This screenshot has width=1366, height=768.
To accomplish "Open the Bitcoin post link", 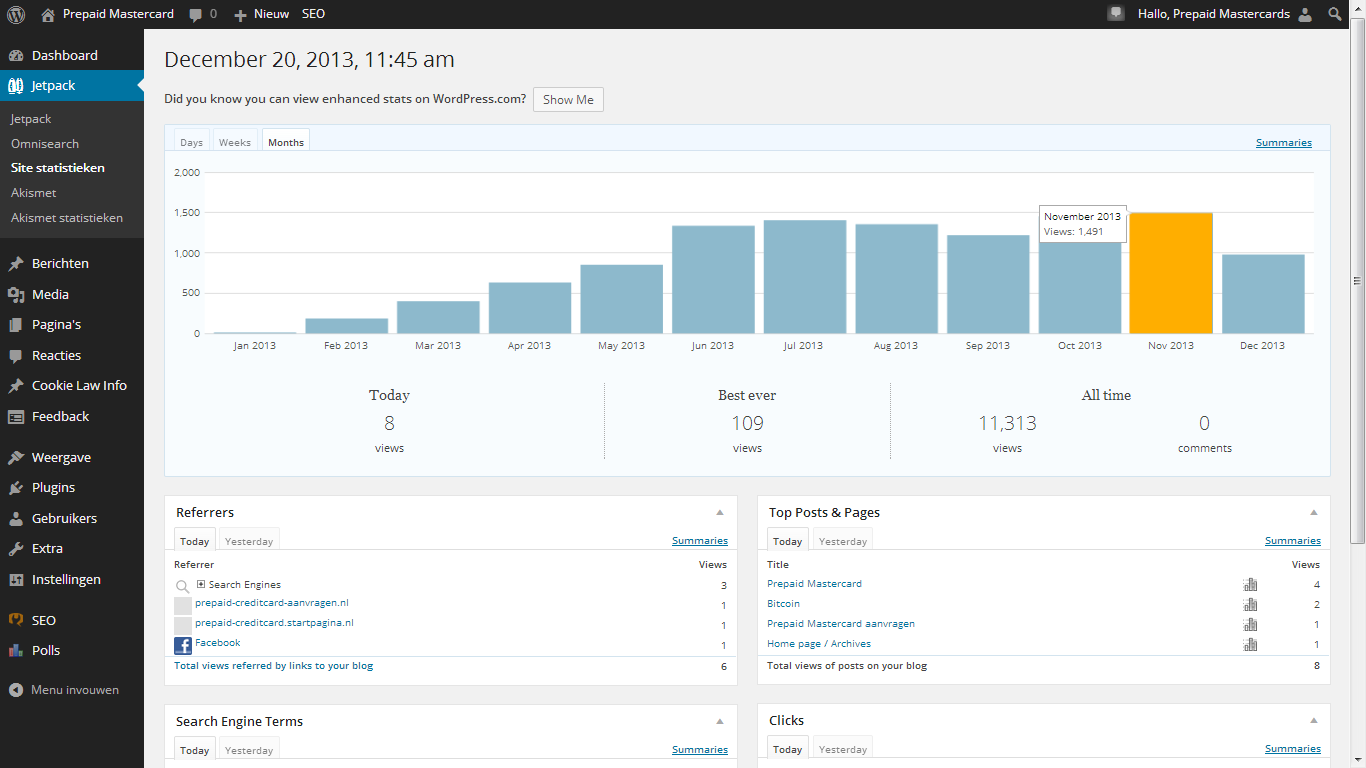I will point(783,604).
